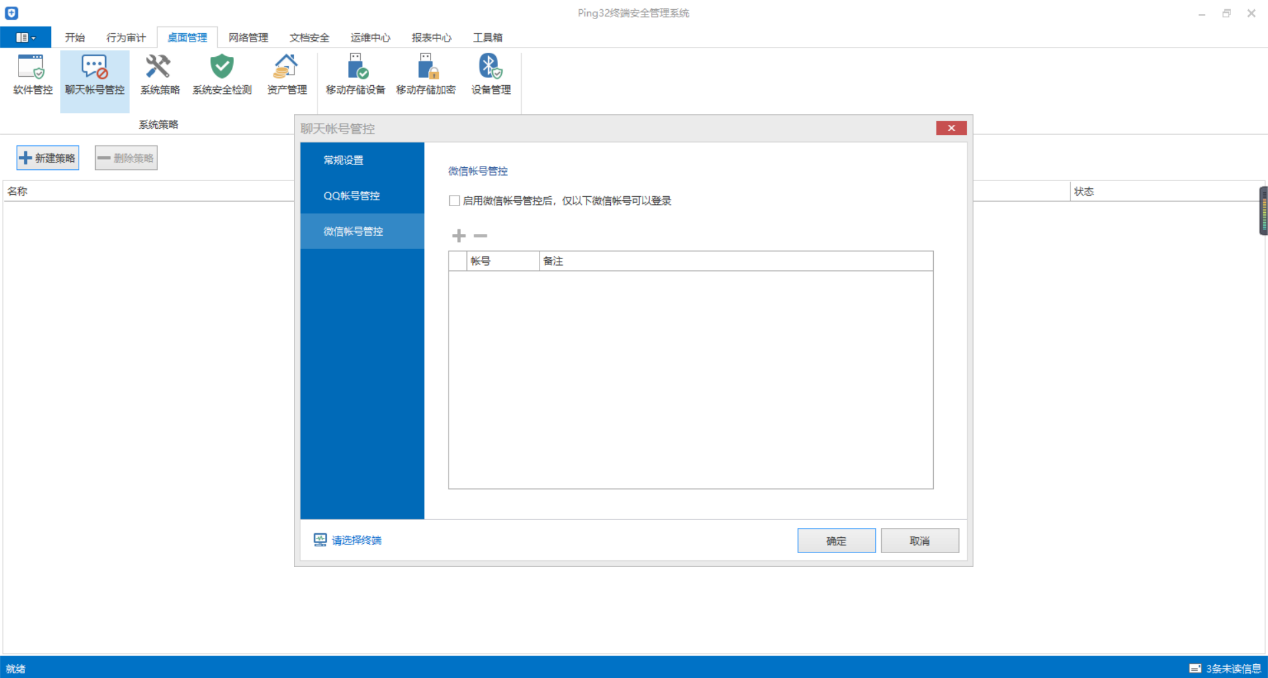Open the 运维中心 ribbon tab
Screen dimensions: 1268x678
coord(370,38)
